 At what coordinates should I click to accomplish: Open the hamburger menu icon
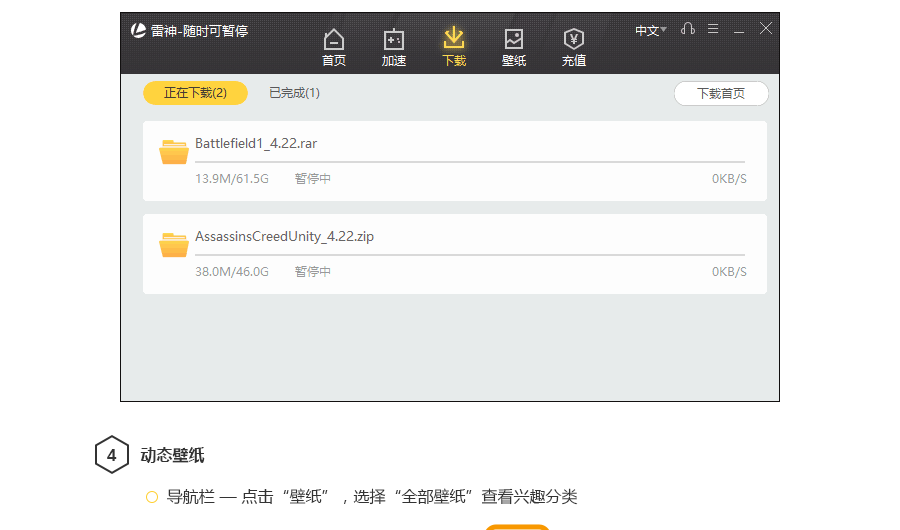(x=713, y=29)
